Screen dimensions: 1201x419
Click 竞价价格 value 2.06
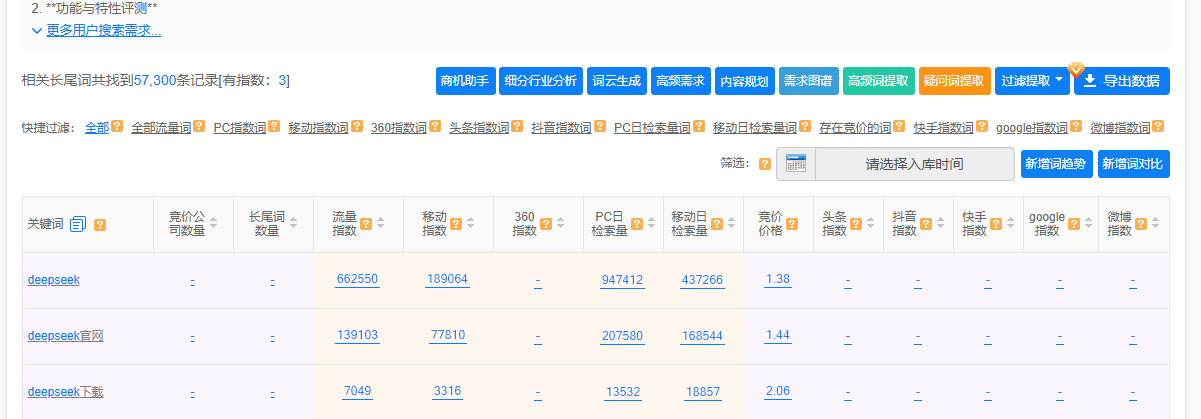click(x=777, y=392)
